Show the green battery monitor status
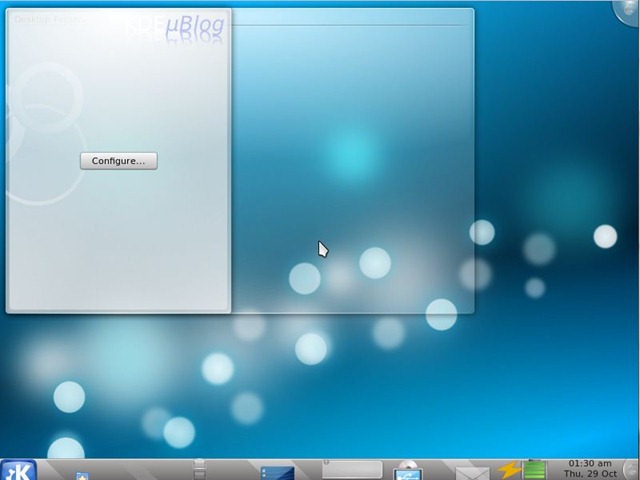This screenshot has height=480, width=640. [535, 470]
